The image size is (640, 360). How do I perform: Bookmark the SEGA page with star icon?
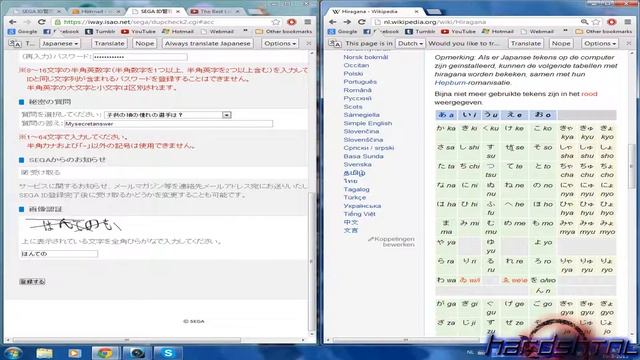pos(276,22)
